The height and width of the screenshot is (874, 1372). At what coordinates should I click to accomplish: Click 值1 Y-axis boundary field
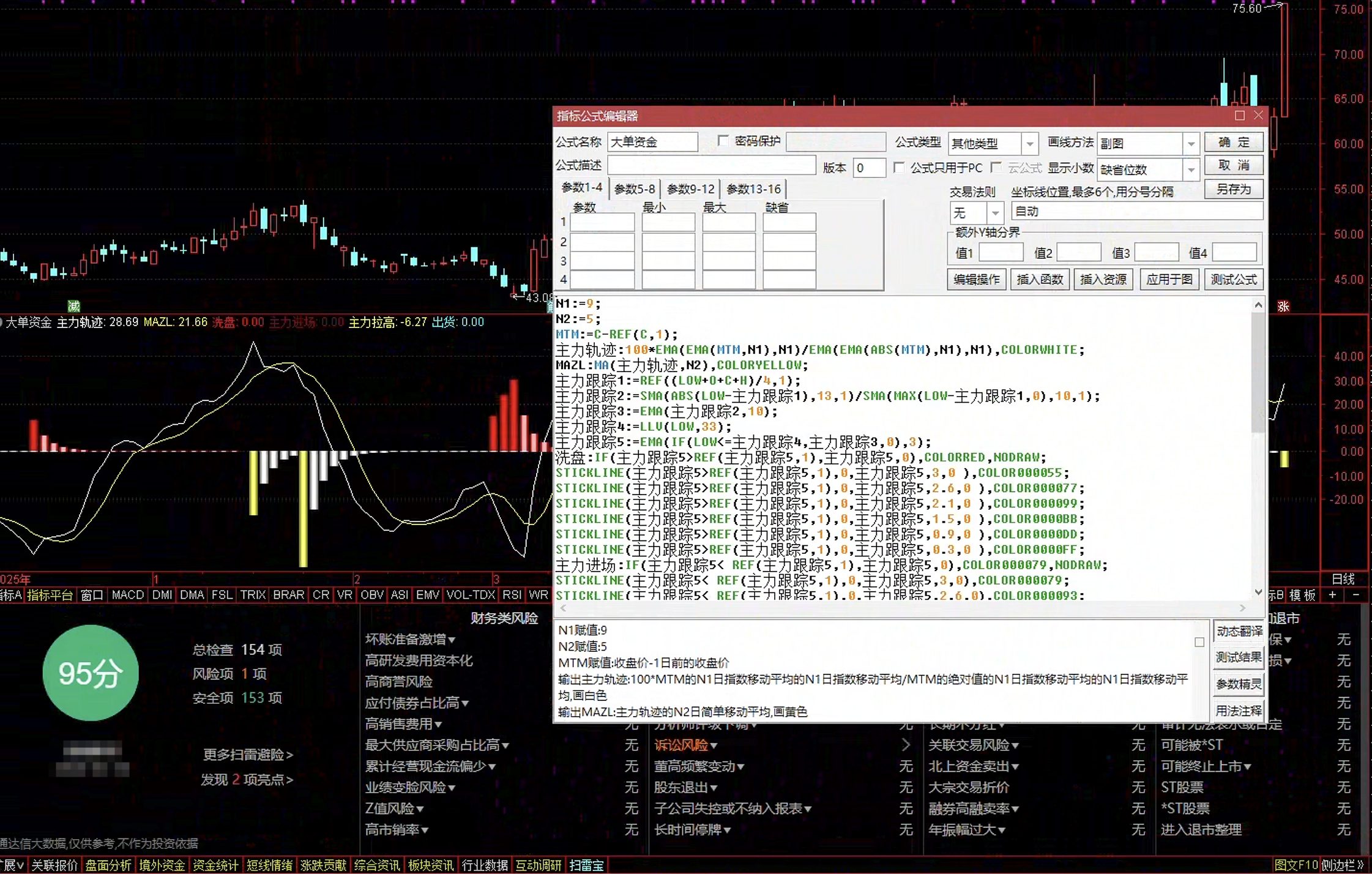point(1001,252)
